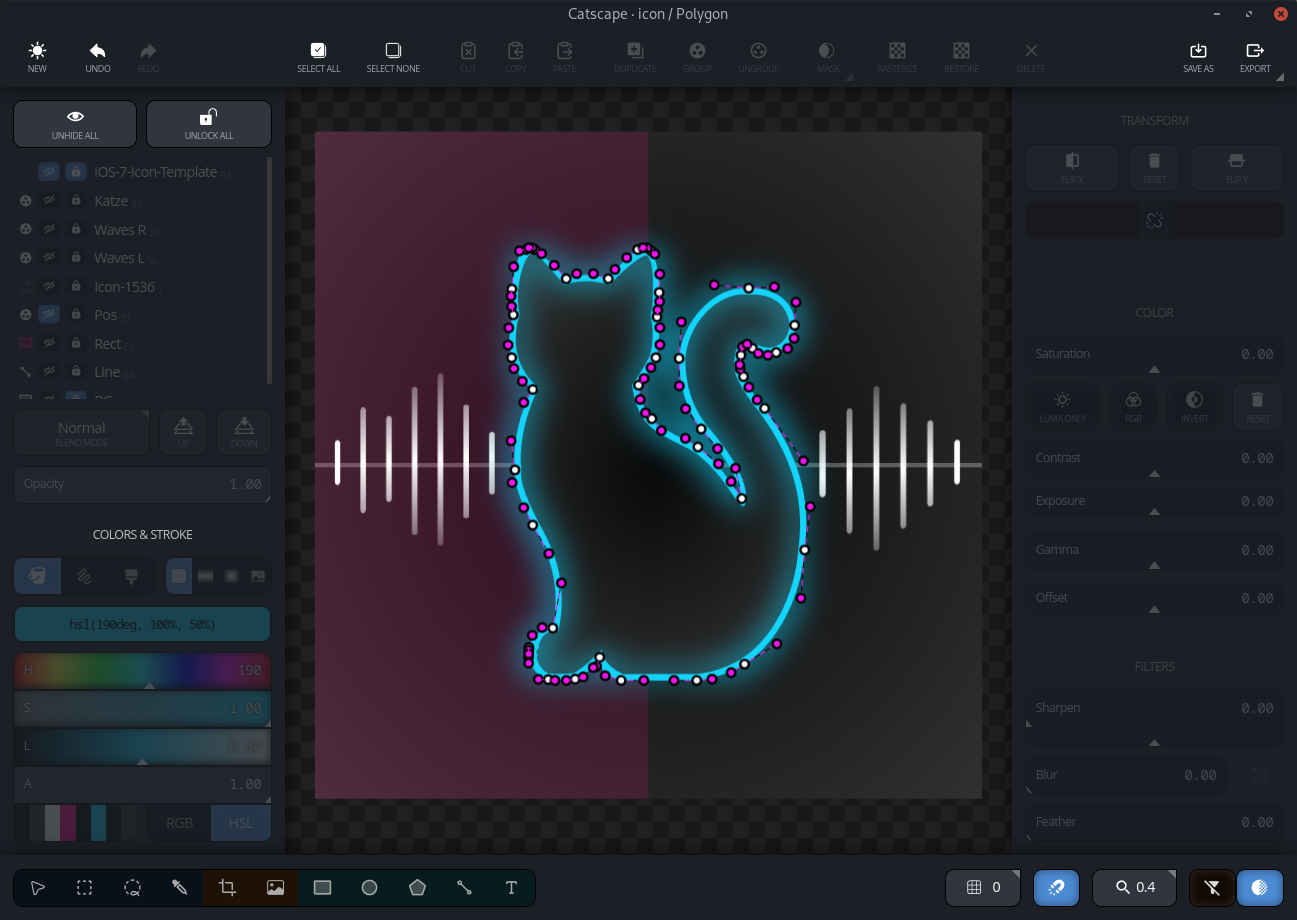The height and width of the screenshot is (920, 1297).
Task: Open Save As
Action: click(x=1198, y=58)
